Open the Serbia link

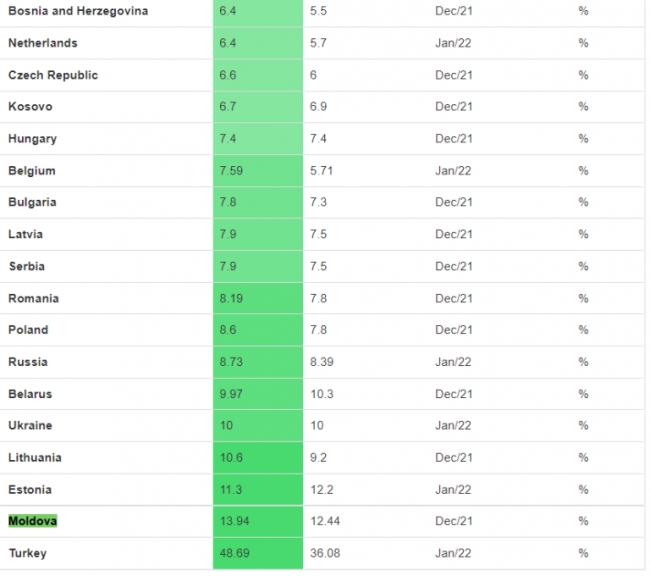(x=26, y=266)
